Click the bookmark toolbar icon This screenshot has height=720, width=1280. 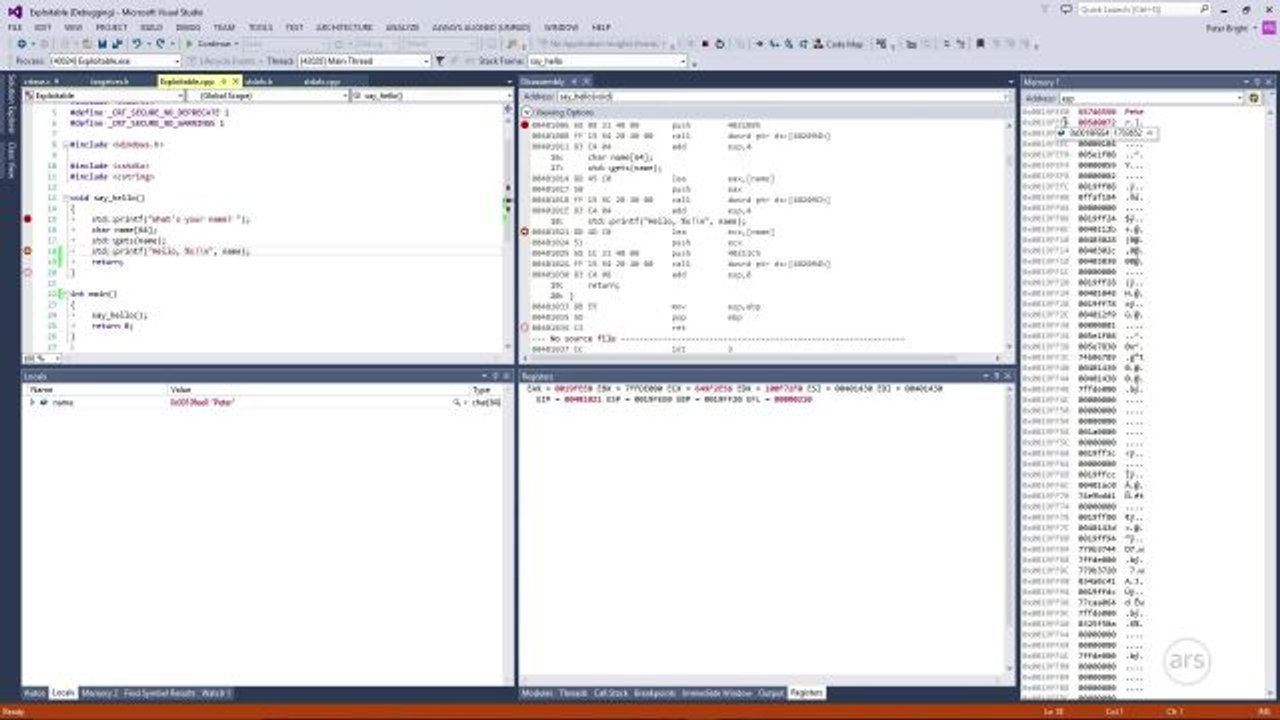coord(981,44)
